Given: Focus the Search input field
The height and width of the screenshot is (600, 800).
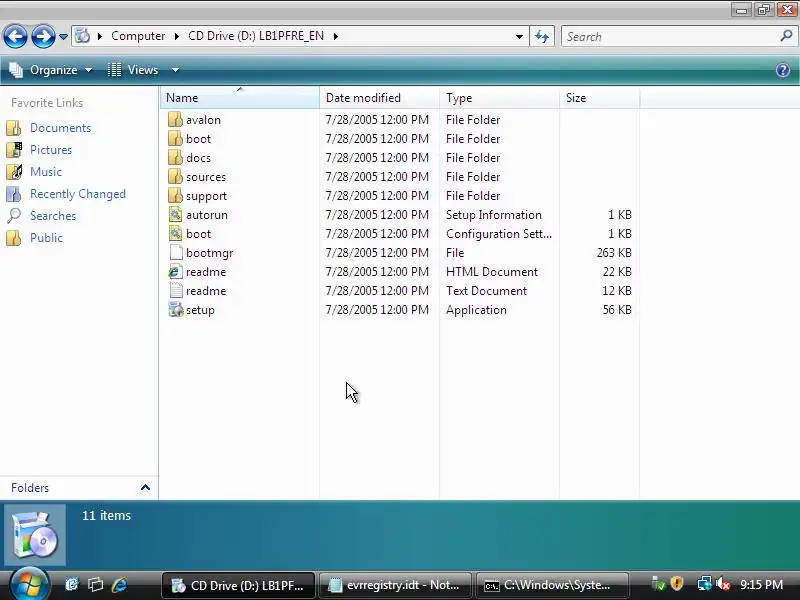Looking at the screenshot, I should coord(670,36).
